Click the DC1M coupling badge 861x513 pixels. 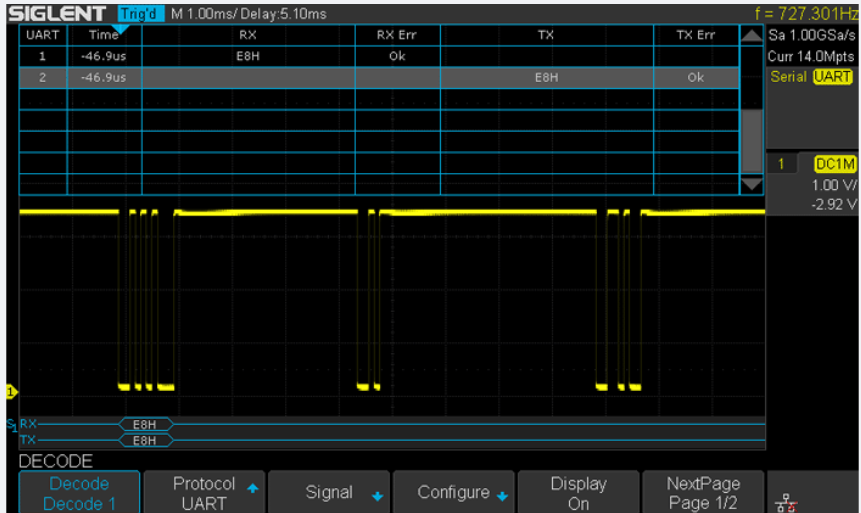pyautogui.click(x=835, y=164)
